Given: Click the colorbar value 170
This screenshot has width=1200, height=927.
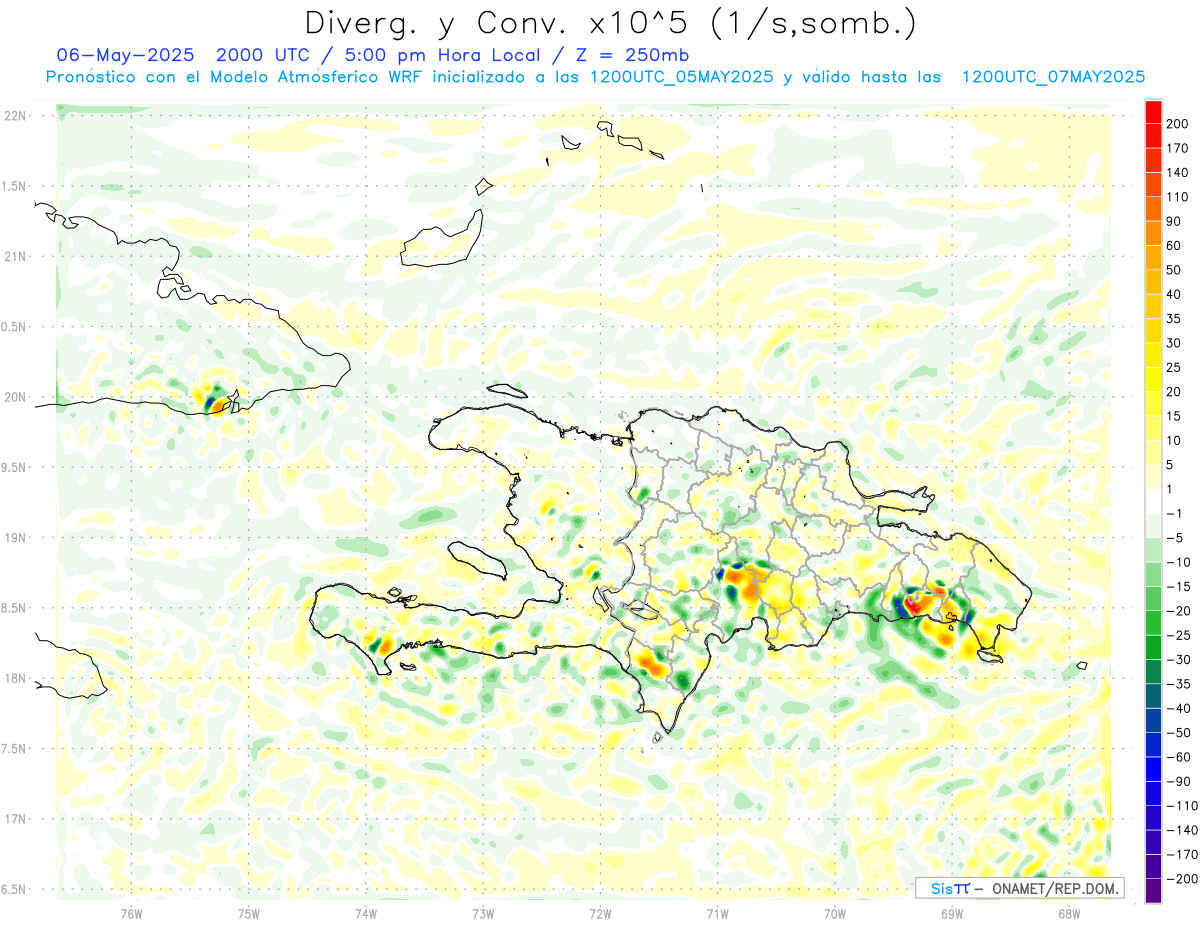Looking at the screenshot, I should [1177, 148].
